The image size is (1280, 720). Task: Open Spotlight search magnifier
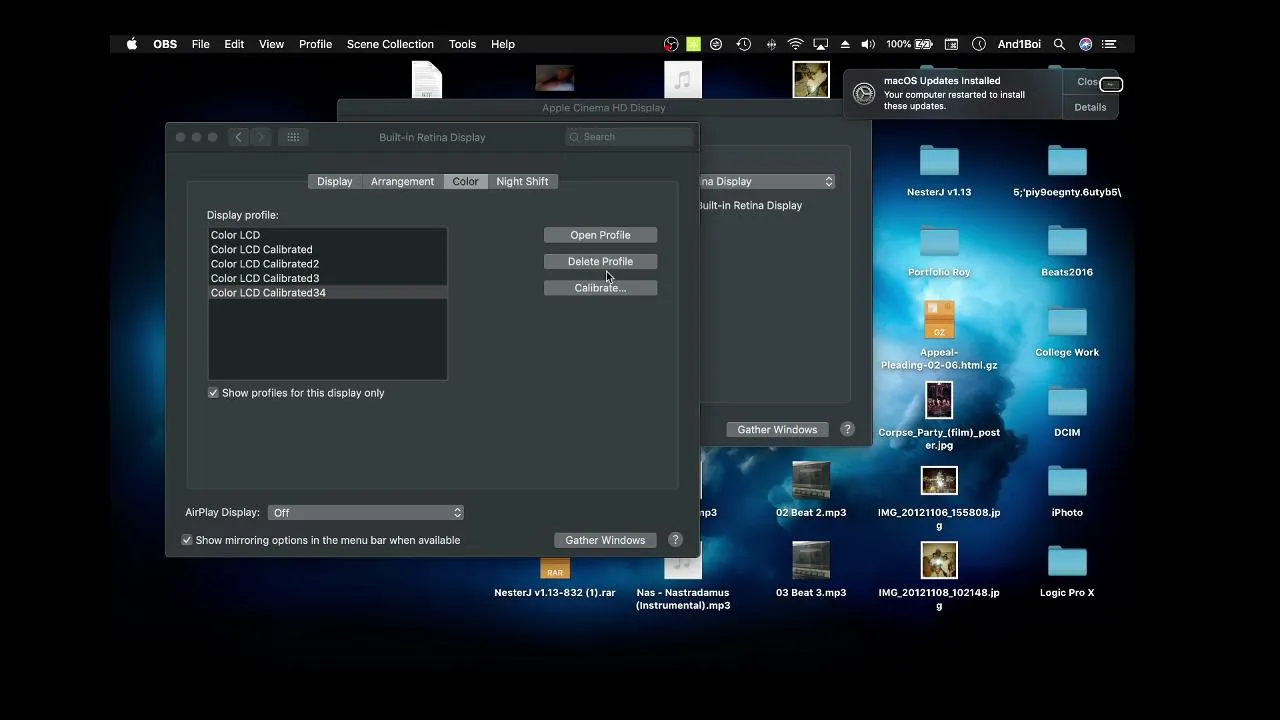click(x=1060, y=44)
